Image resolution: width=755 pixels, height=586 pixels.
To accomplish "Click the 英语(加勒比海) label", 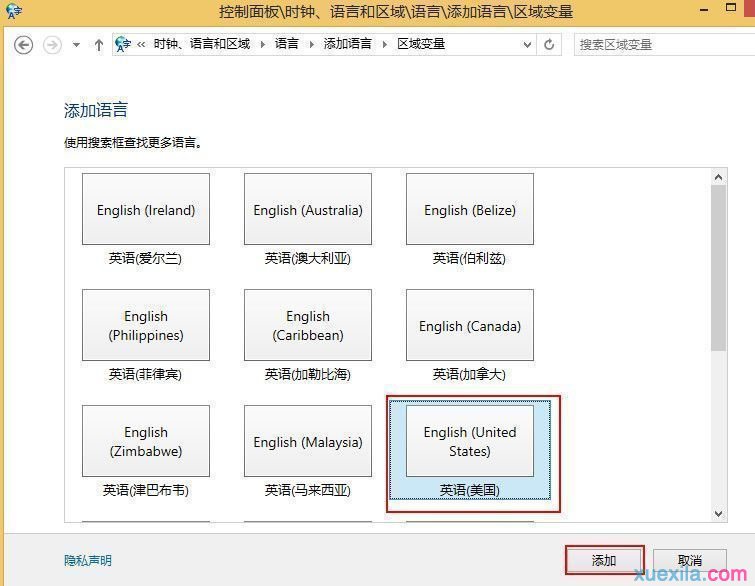I will 308,374.
